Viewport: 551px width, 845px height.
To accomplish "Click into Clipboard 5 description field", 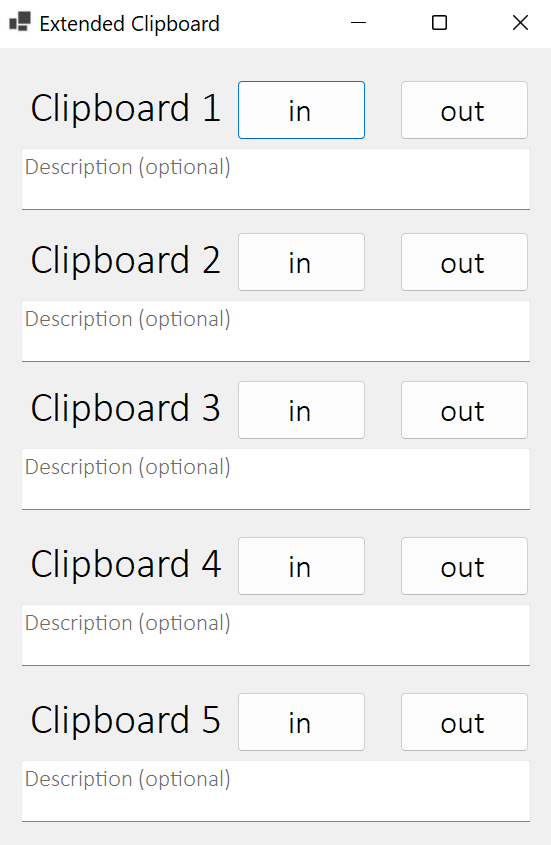I will [x=276, y=791].
